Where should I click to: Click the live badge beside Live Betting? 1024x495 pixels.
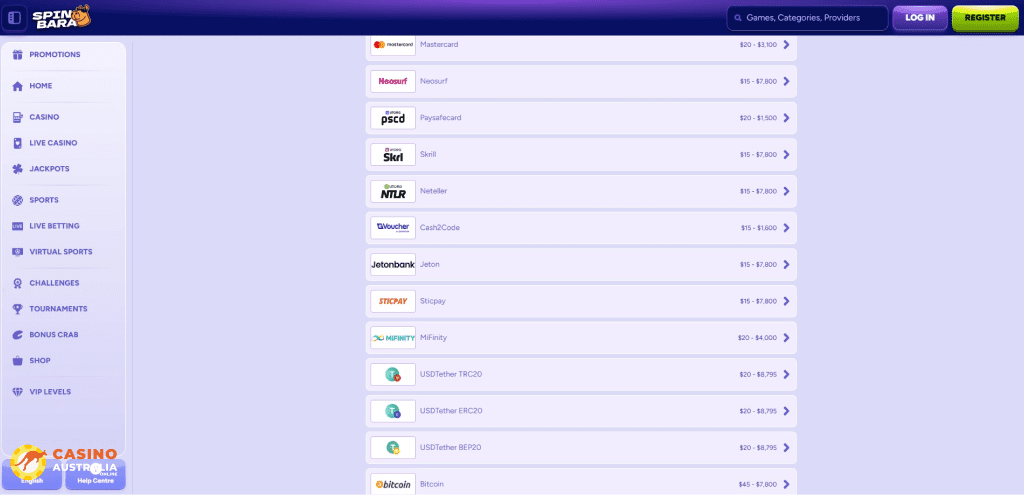18,226
